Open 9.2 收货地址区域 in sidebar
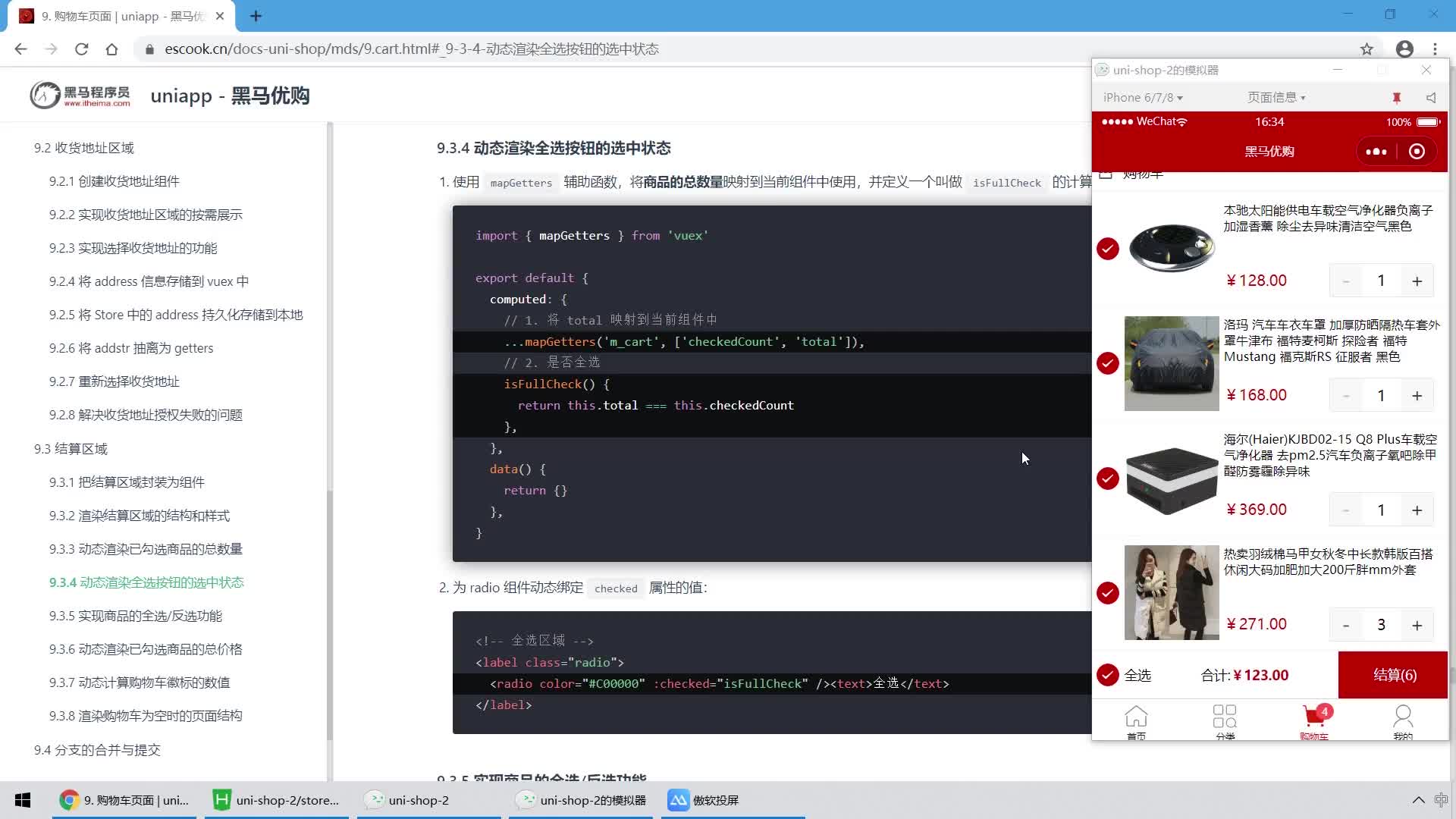 tap(83, 148)
